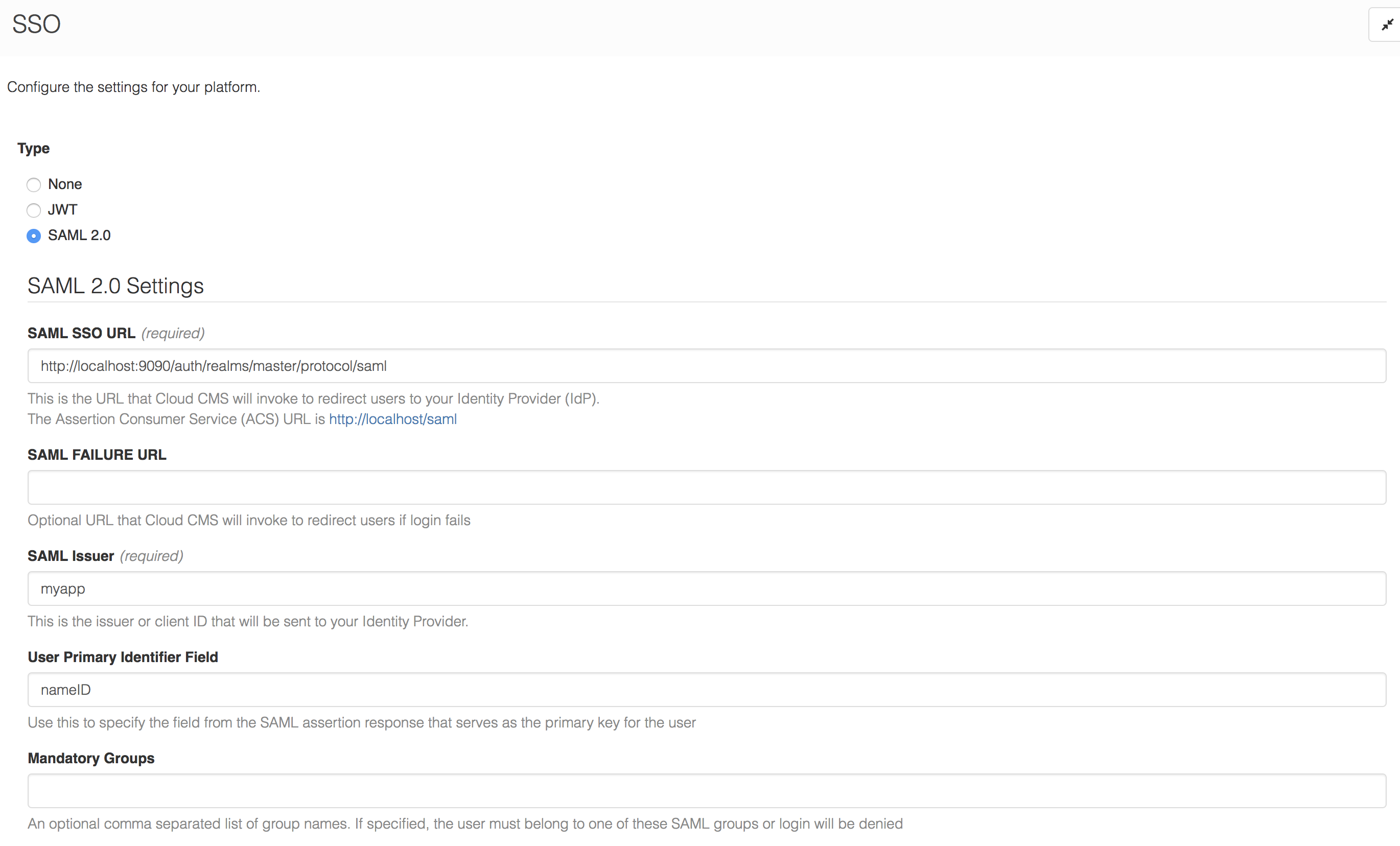The image size is (1400, 846).
Task: Click the 'User Primary Identifier Field' label
Action: coord(123,657)
